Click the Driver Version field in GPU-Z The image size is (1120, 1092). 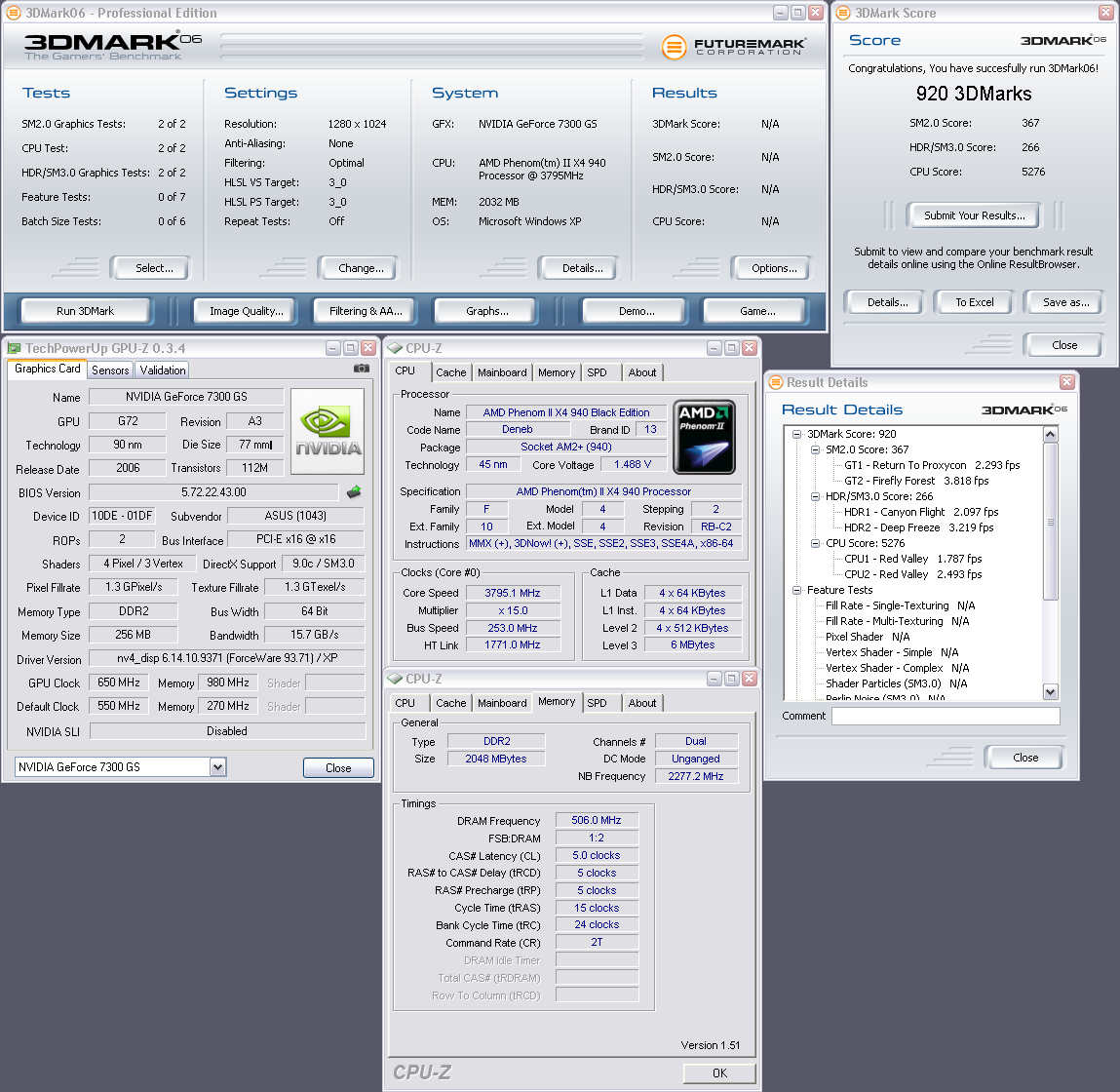(x=227, y=658)
